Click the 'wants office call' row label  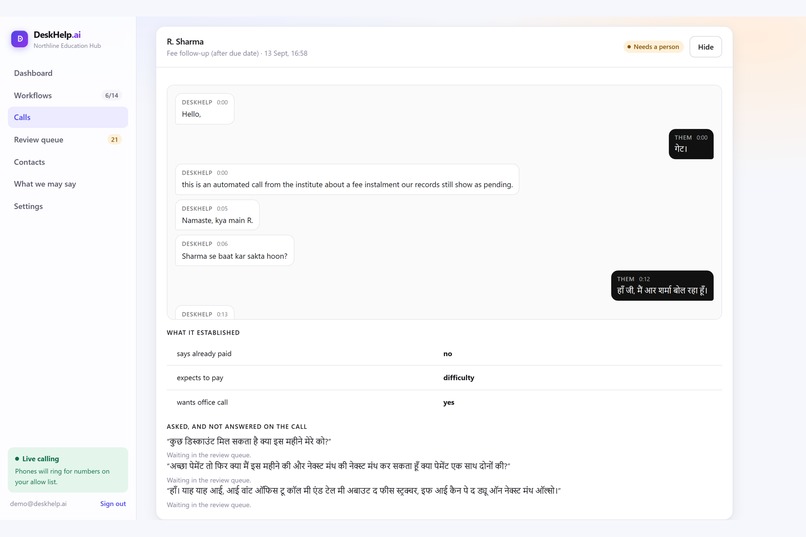pos(202,402)
